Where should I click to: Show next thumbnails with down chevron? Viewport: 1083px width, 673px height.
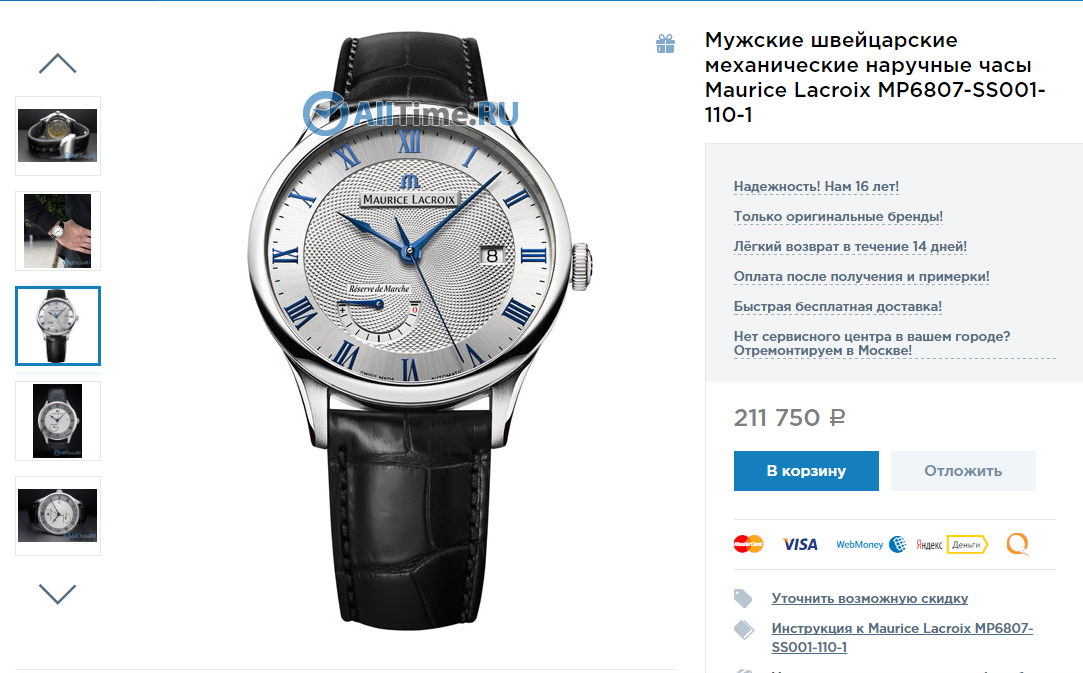click(58, 594)
